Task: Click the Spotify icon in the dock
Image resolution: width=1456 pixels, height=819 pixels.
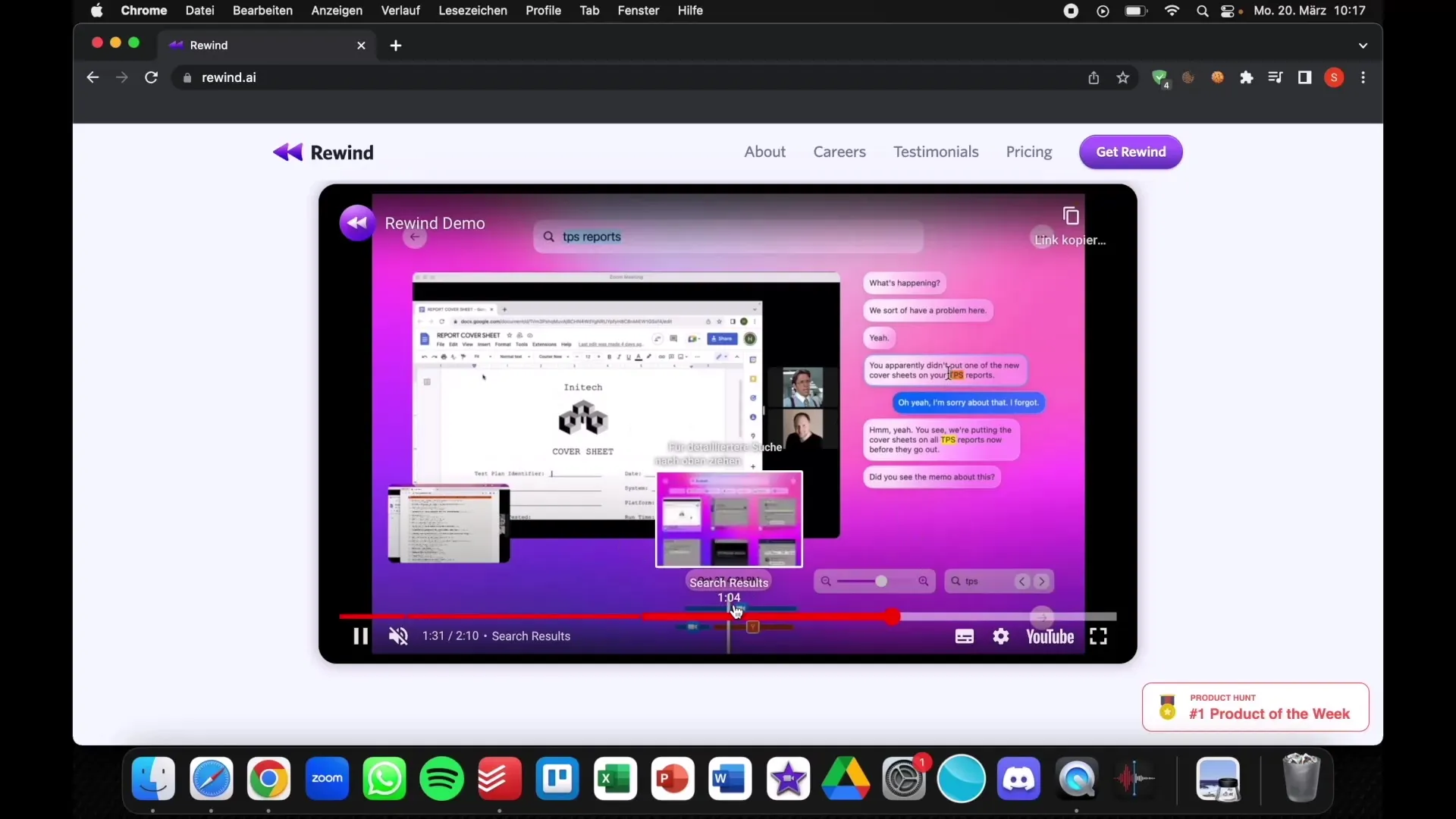Action: pyautogui.click(x=441, y=779)
